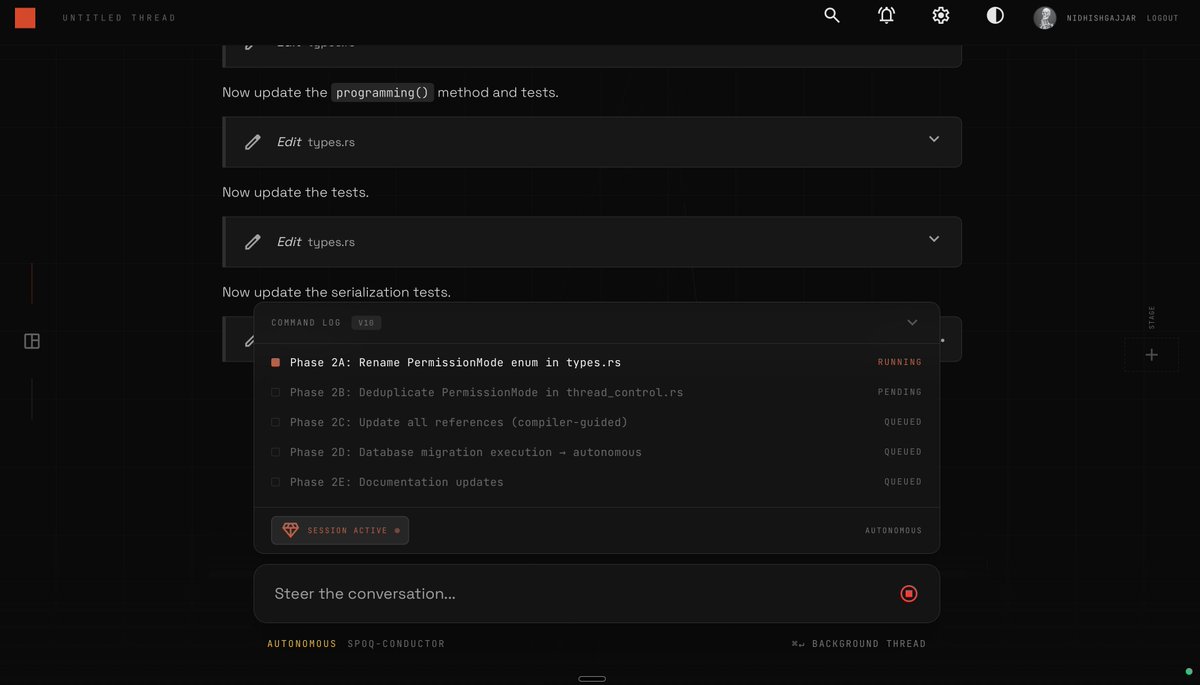Click the Phase 2C checkbox square
This screenshot has width=1200, height=685.
(275, 422)
